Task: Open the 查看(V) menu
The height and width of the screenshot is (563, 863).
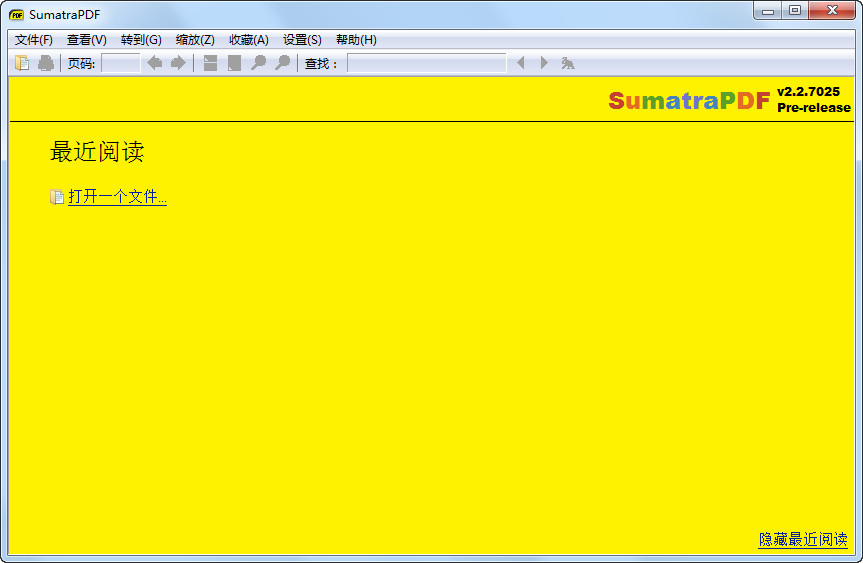Action: coord(86,40)
